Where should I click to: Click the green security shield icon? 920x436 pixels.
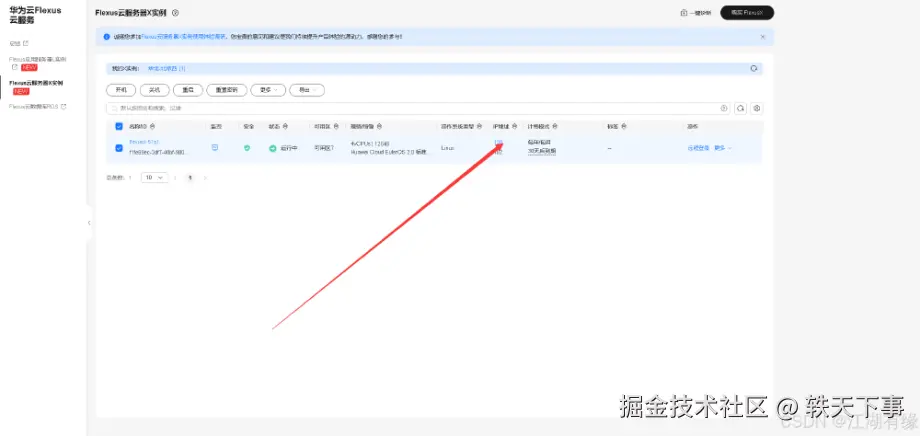coord(247,148)
